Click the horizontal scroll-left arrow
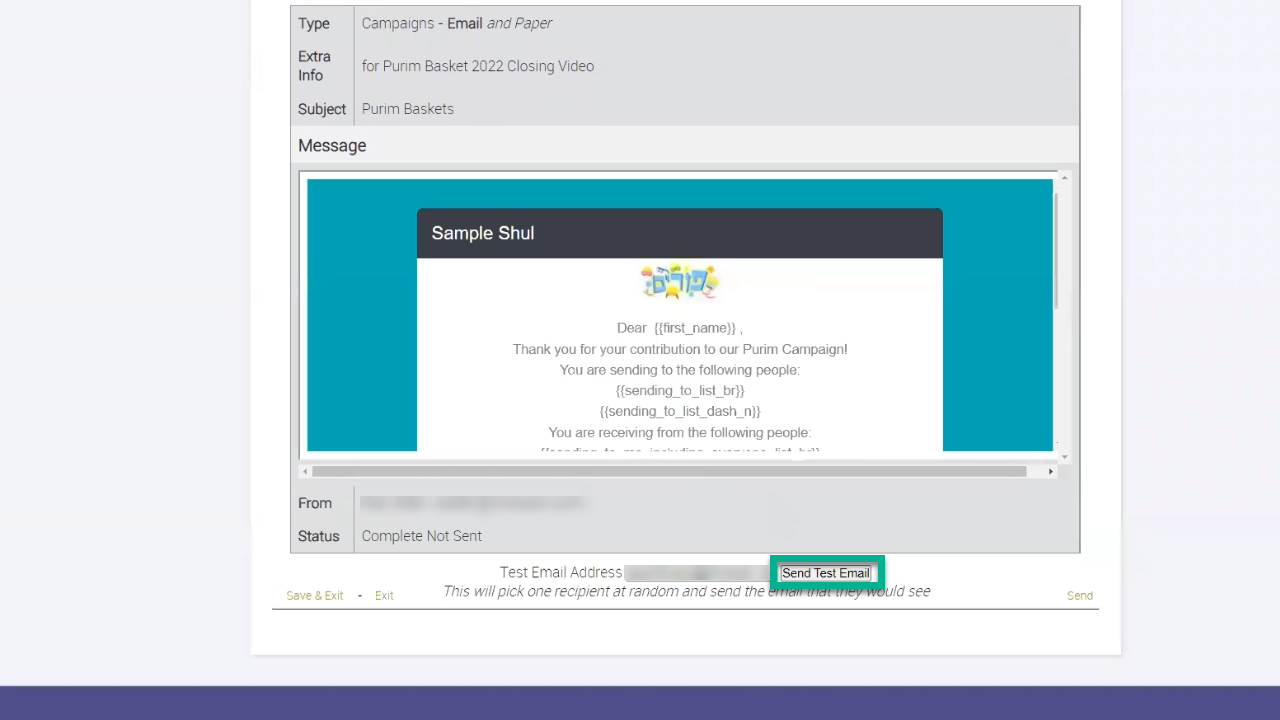The image size is (1280, 720). point(305,471)
